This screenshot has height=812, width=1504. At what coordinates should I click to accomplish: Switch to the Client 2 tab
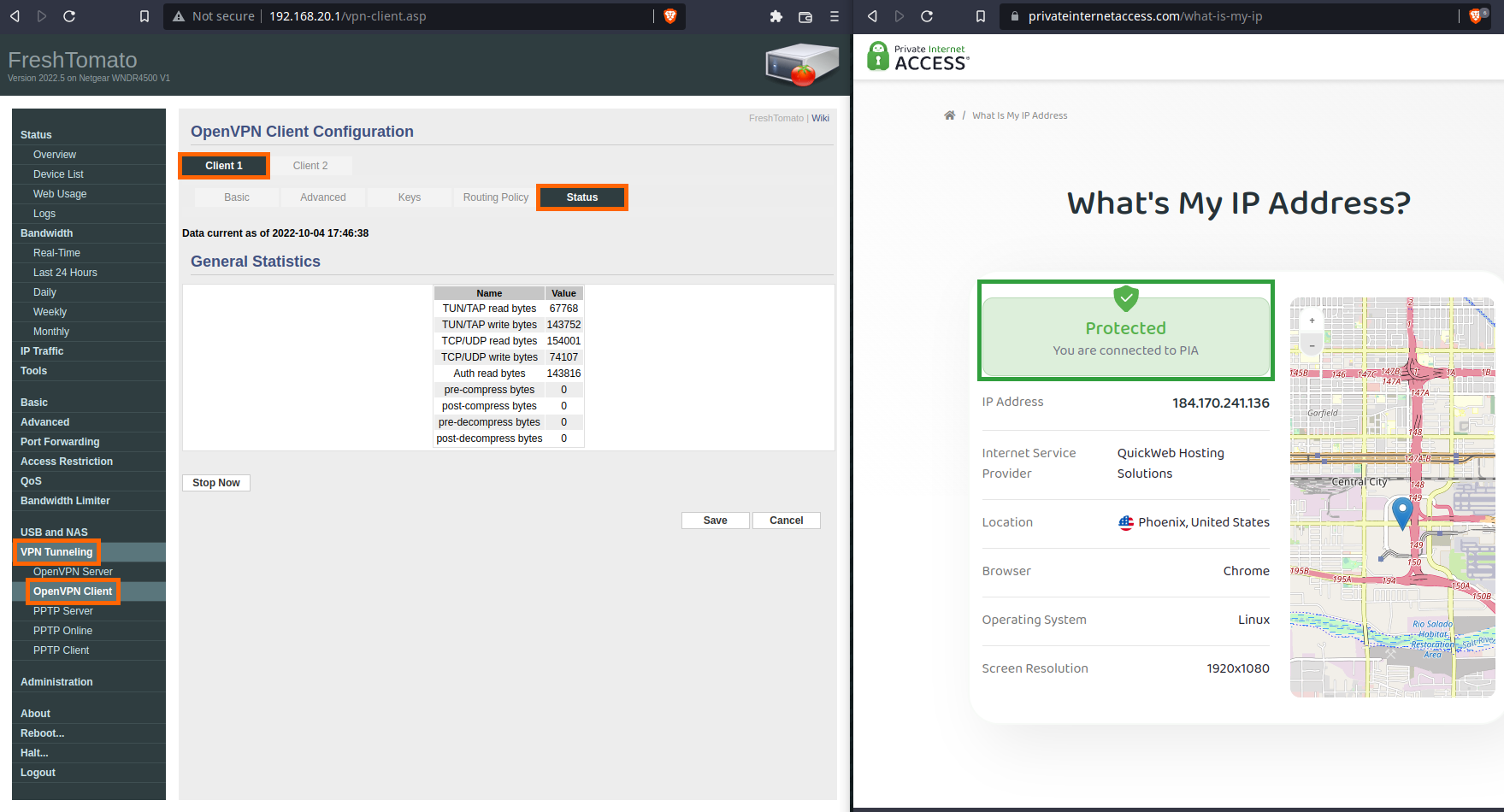click(x=310, y=166)
